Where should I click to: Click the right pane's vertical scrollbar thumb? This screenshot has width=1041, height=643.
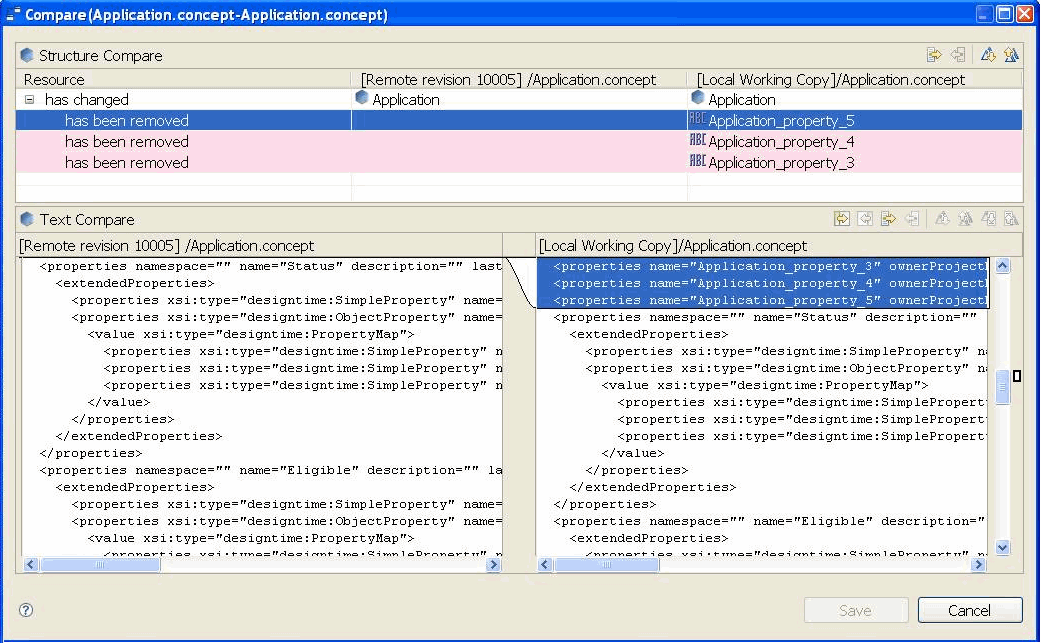[x=1003, y=386]
